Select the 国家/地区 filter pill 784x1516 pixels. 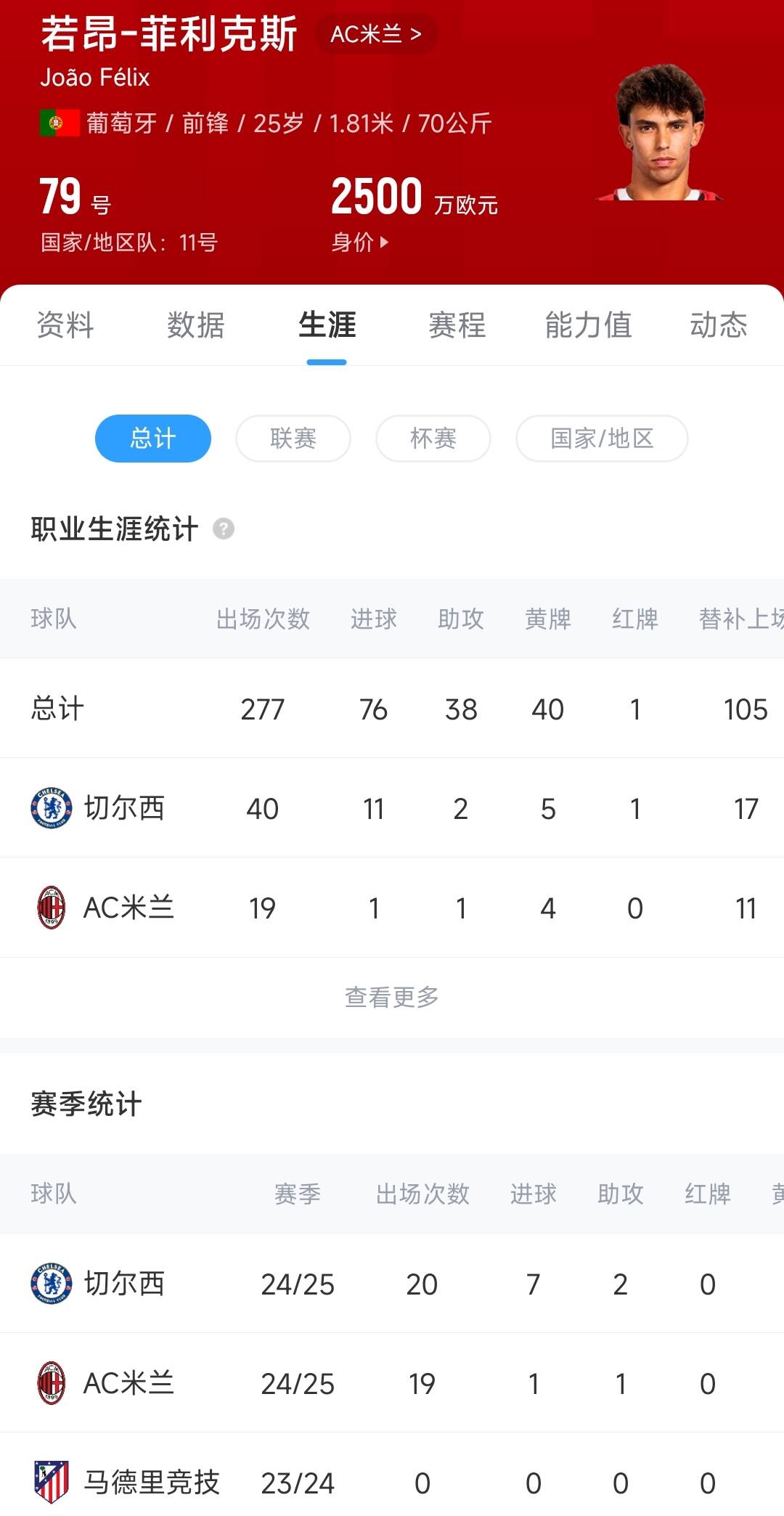pos(602,439)
